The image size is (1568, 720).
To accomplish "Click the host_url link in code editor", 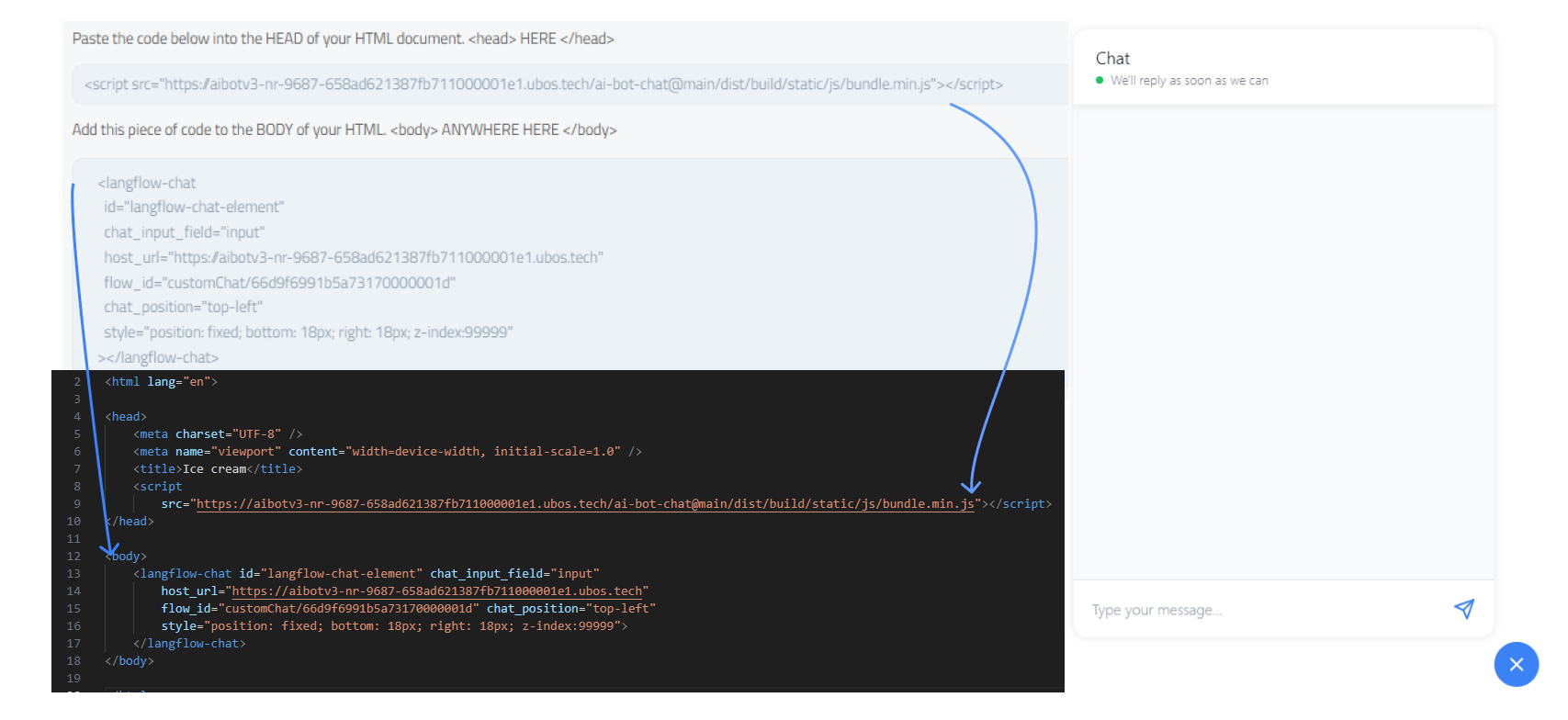I will (437, 591).
